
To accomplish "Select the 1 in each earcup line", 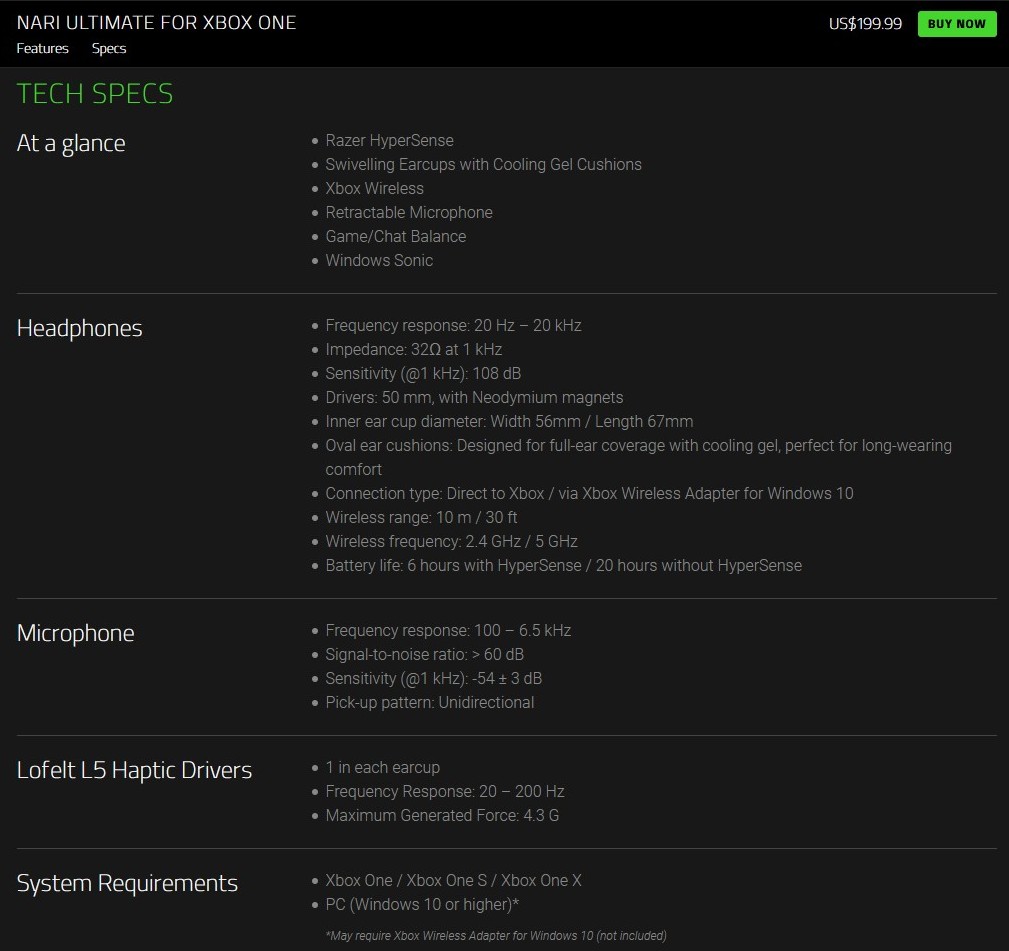I will click(382, 768).
